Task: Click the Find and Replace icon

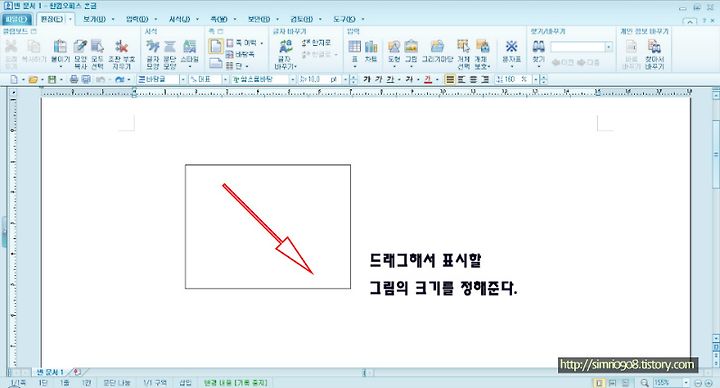Action: (x=654, y=47)
